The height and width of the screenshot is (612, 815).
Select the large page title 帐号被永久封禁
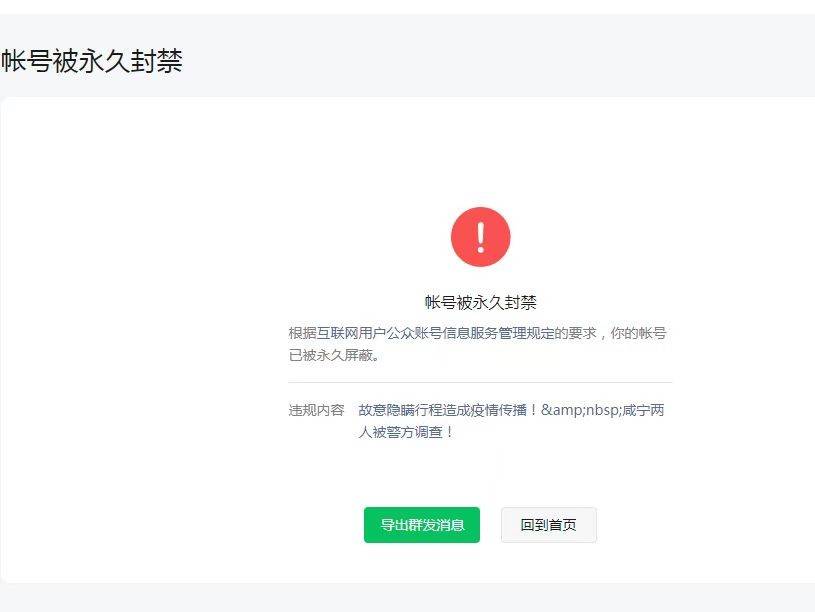coord(91,61)
